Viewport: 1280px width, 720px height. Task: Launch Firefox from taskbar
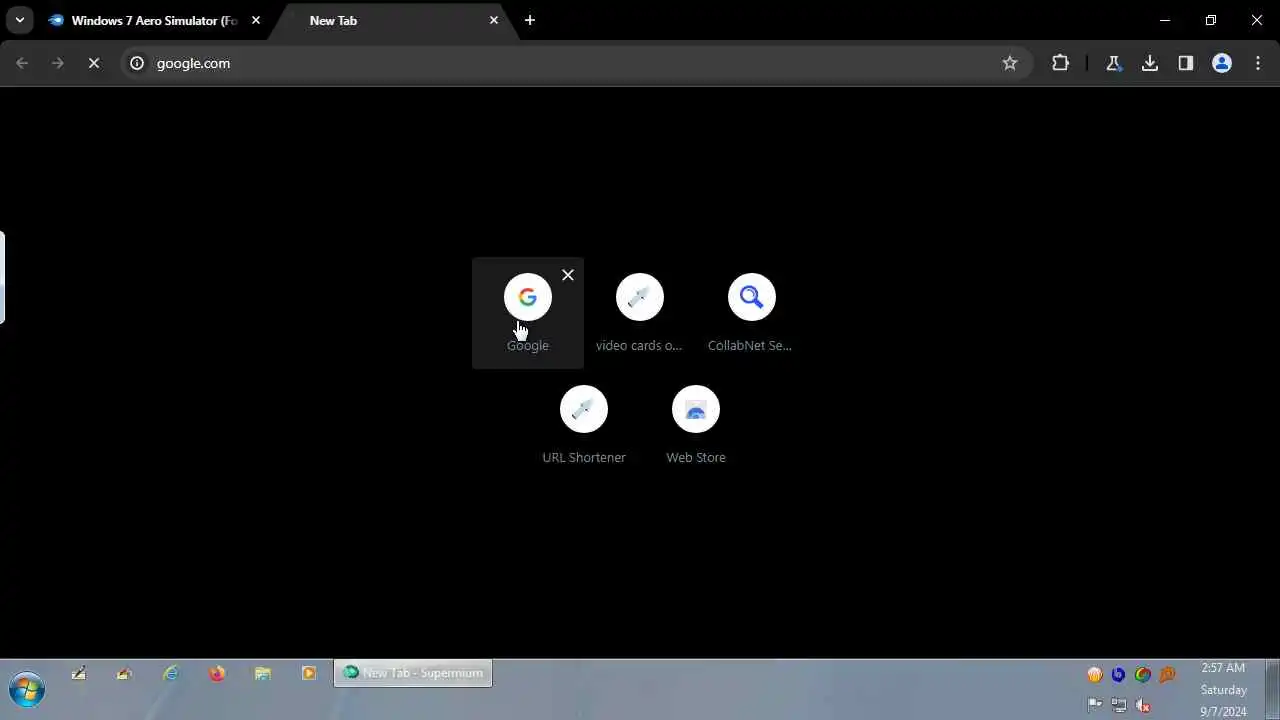(217, 673)
